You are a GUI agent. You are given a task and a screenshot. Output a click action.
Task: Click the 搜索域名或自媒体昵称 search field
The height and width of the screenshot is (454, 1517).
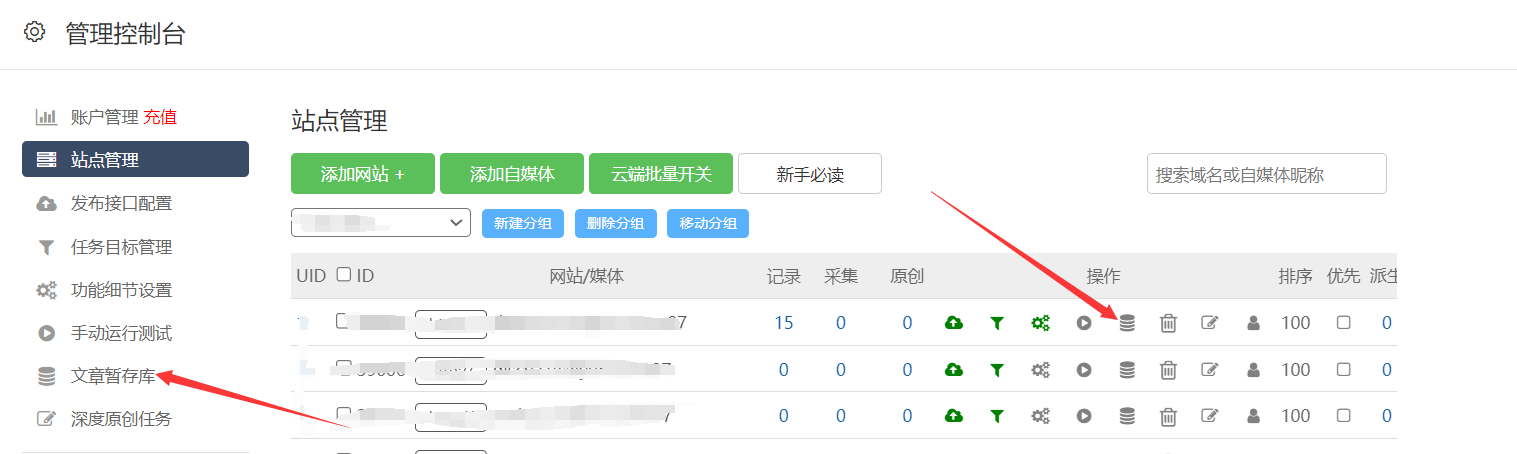click(1266, 174)
